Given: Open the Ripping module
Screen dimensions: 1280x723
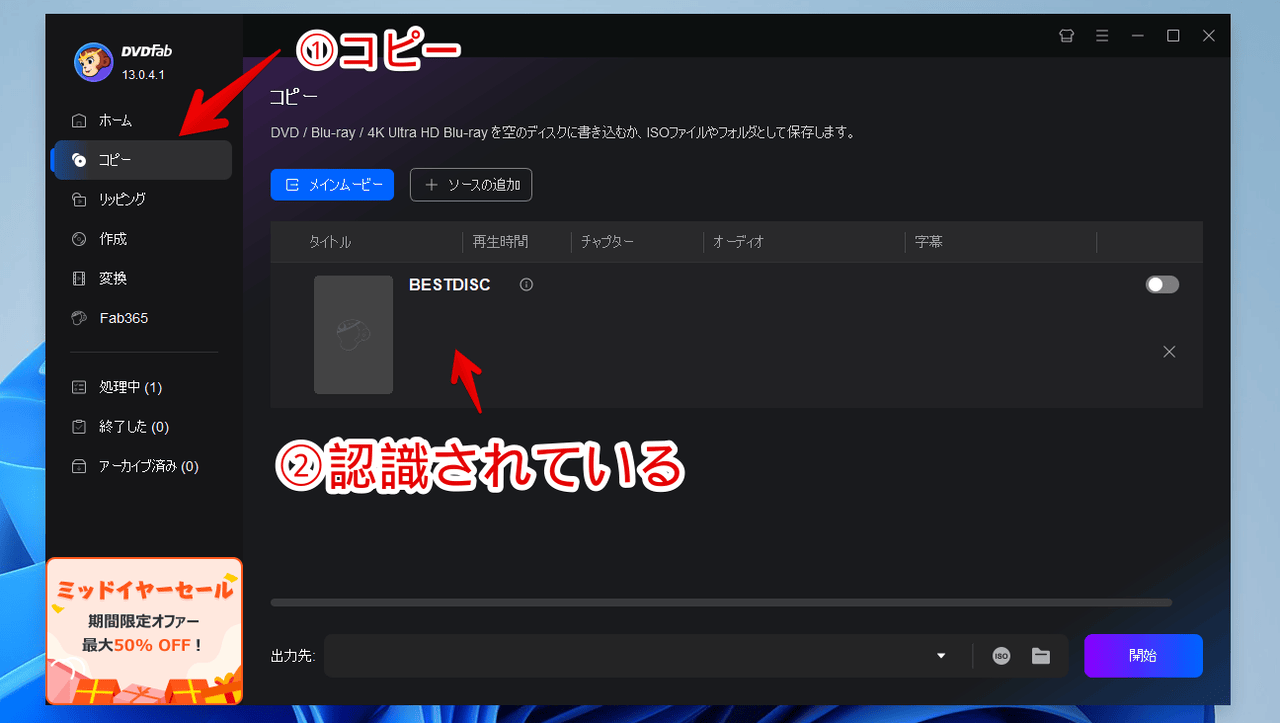Looking at the screenshot, I should pos(141,199).
